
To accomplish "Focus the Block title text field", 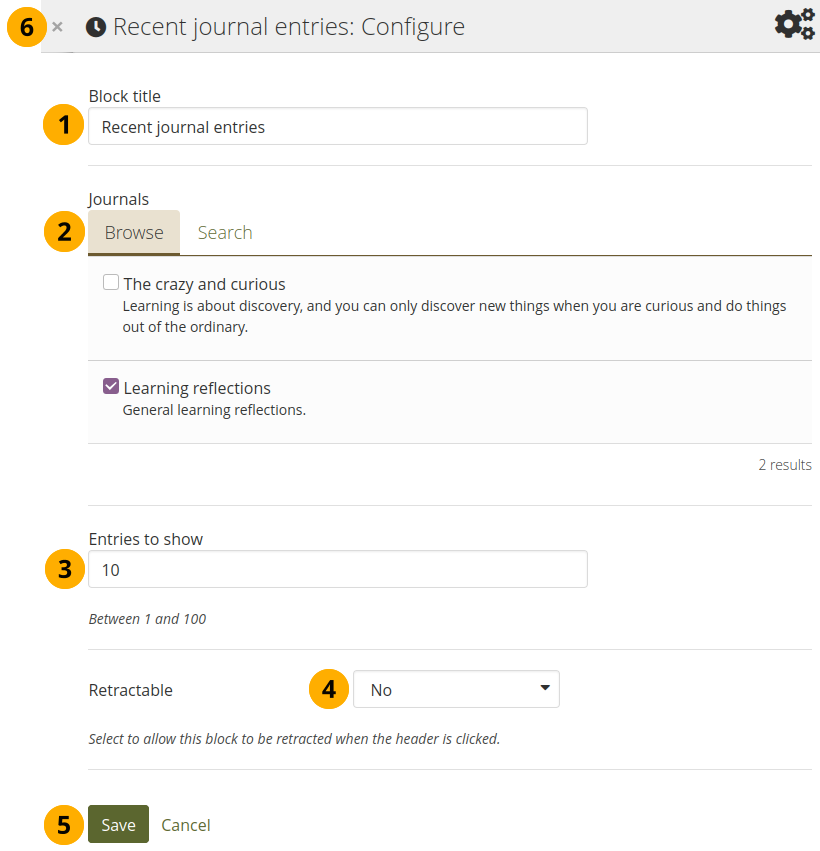I will tap(337, 127).
